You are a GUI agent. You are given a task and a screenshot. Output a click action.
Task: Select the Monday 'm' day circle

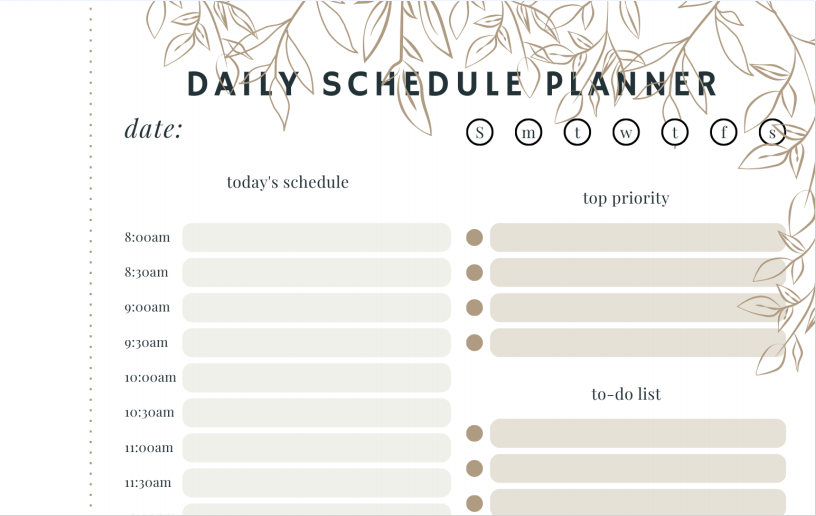528,131
